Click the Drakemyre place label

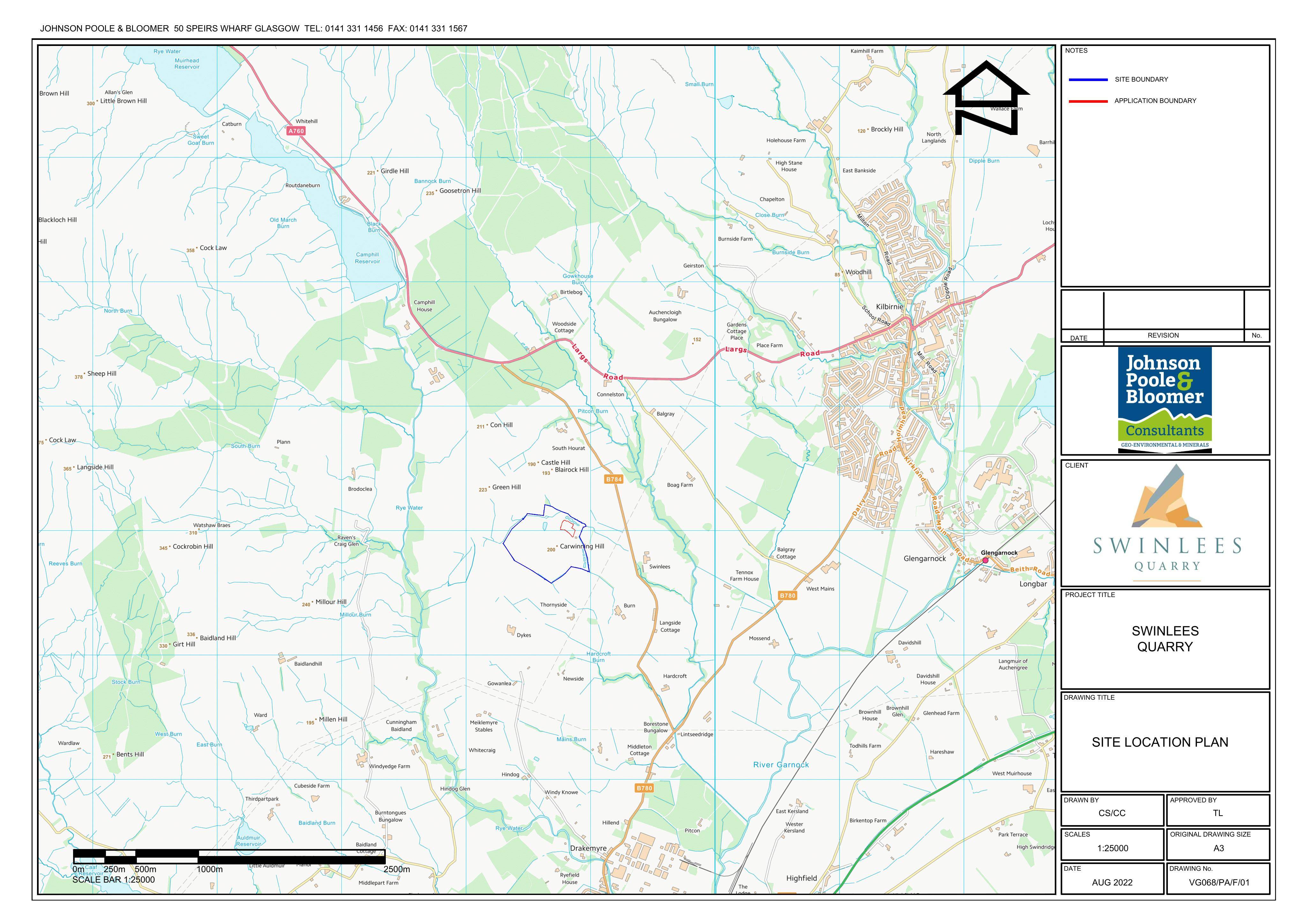[588, 848]
